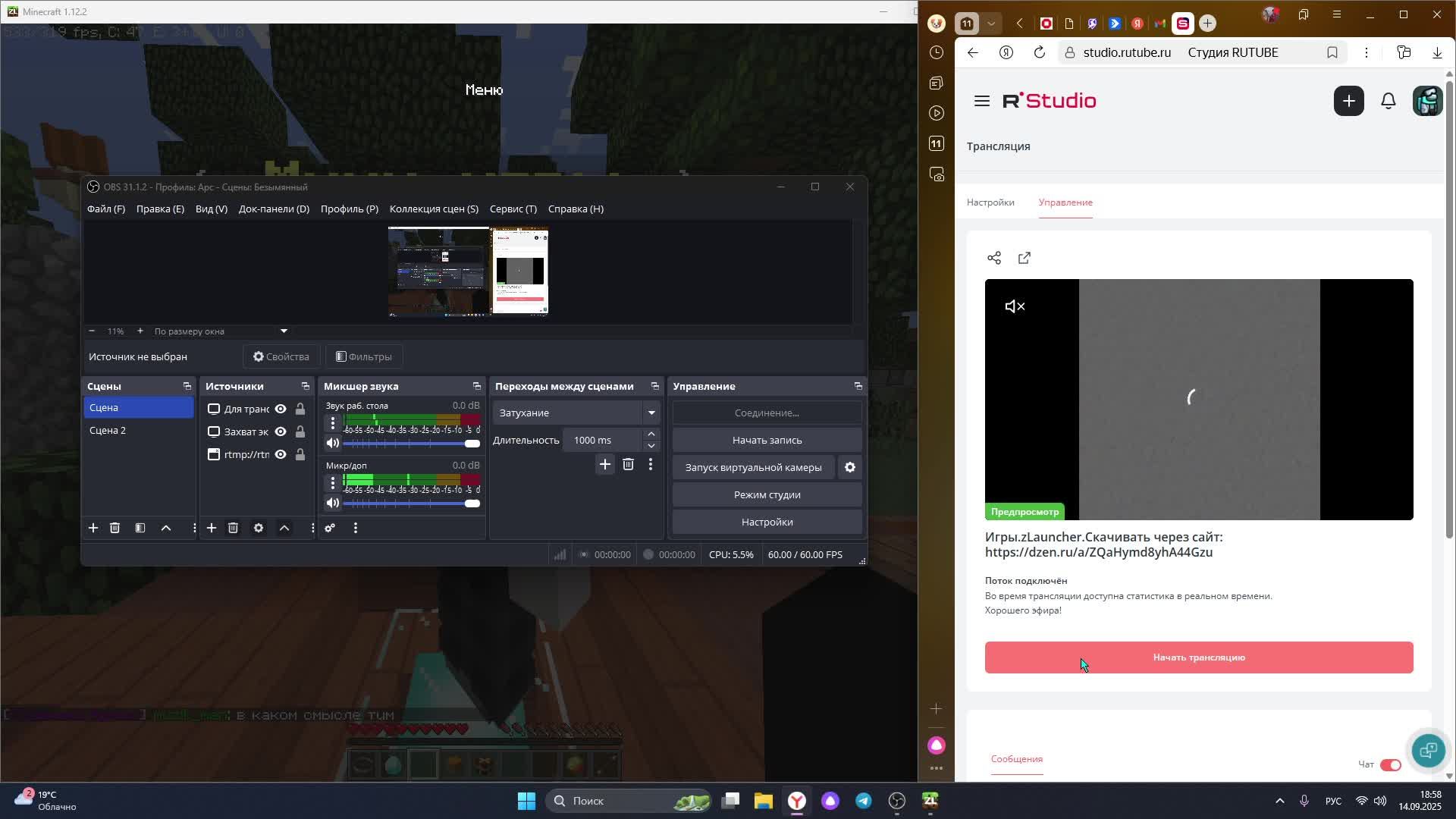Toggle the Чат switch off
This screenshot has width=1456, height=819.
click(x=1390, y=765)
